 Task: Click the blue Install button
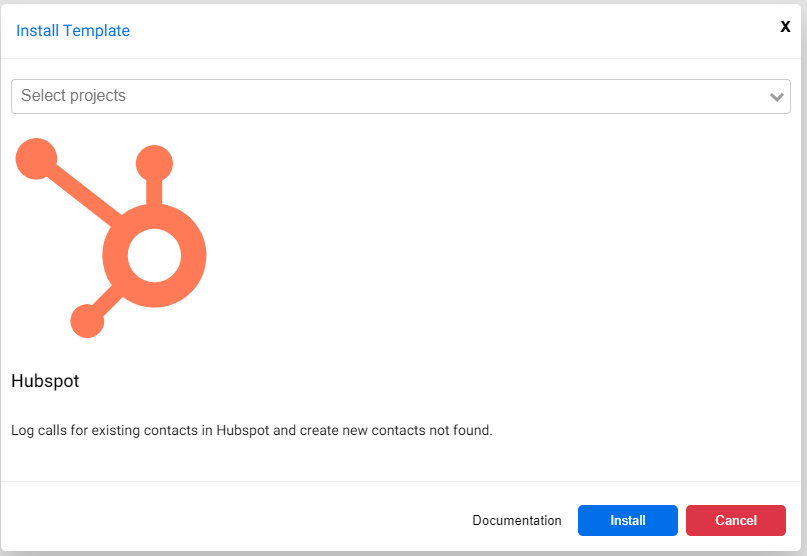(627, 520)
